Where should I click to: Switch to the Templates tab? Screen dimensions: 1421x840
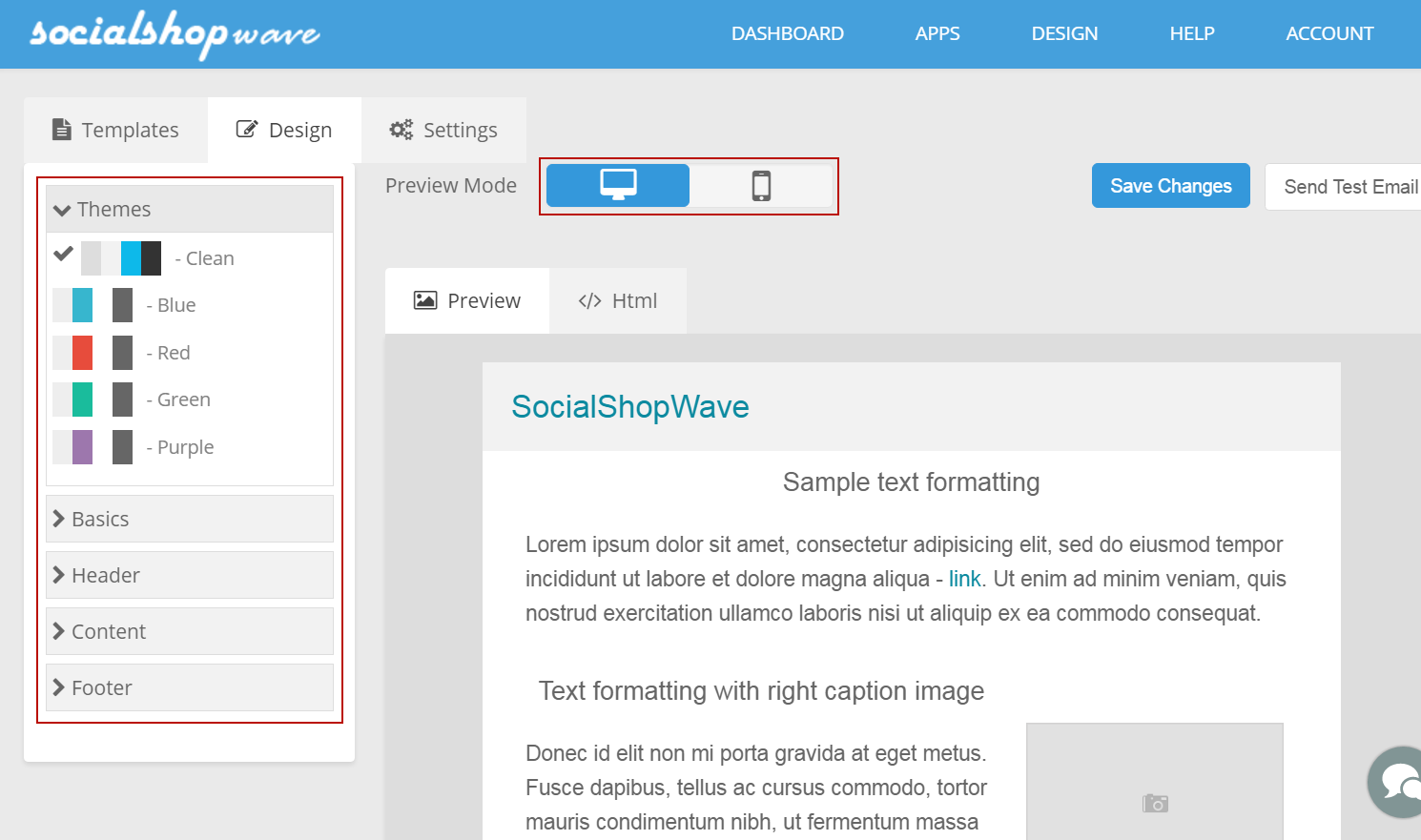(115, 130)
